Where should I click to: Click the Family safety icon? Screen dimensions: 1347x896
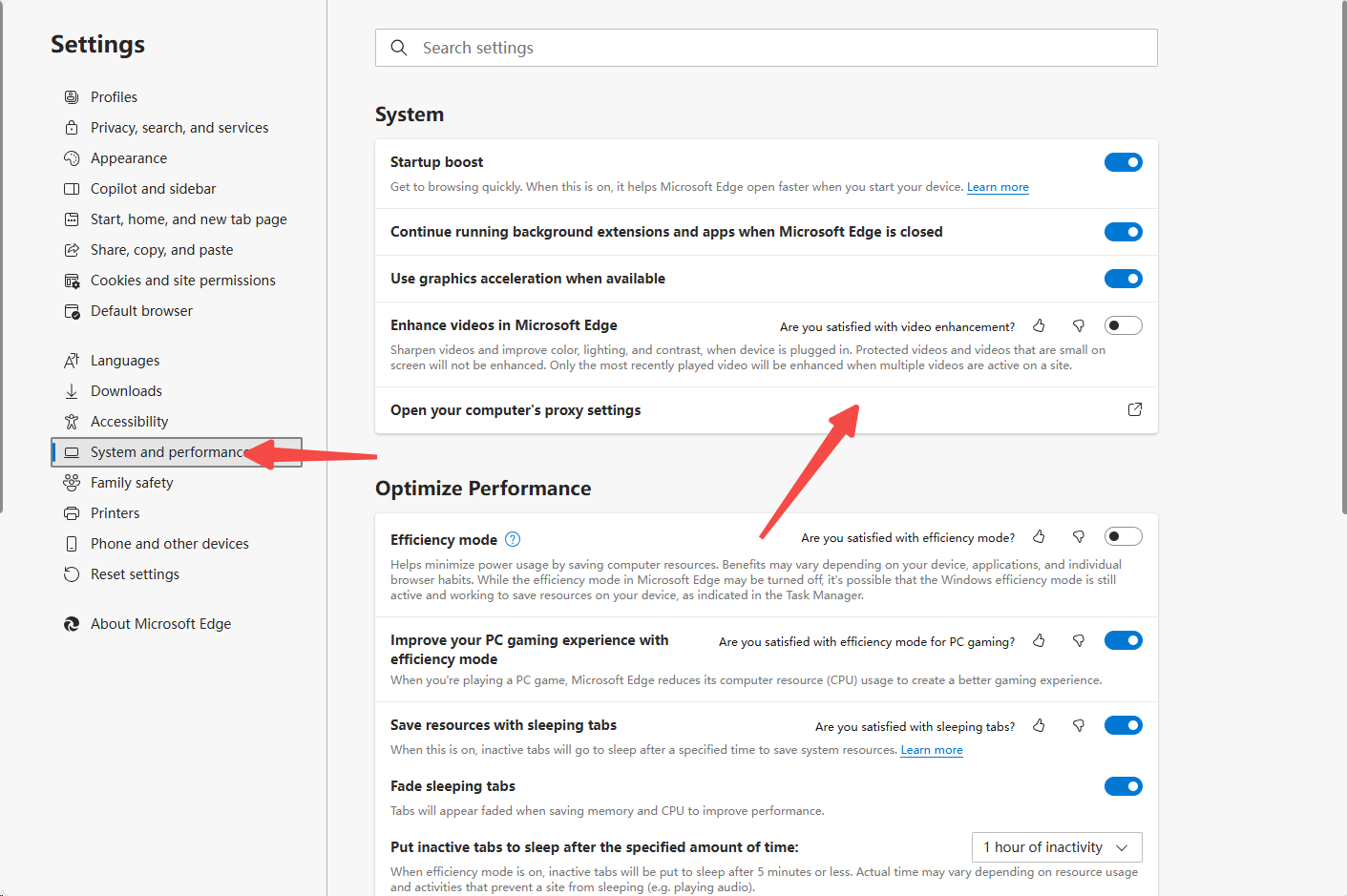point(72,483)
